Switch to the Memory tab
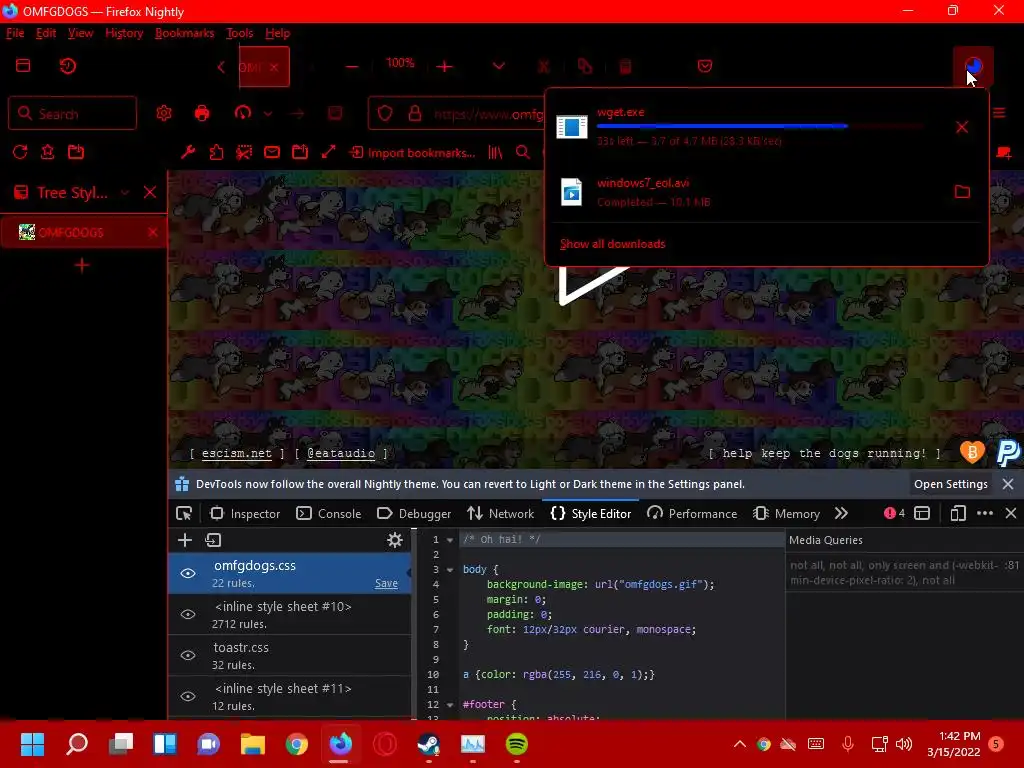1024x768 pixels. click(786, 513)
